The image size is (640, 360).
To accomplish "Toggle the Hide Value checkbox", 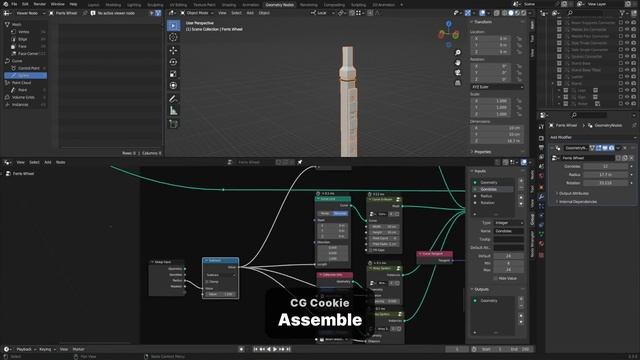I will 496,278.
